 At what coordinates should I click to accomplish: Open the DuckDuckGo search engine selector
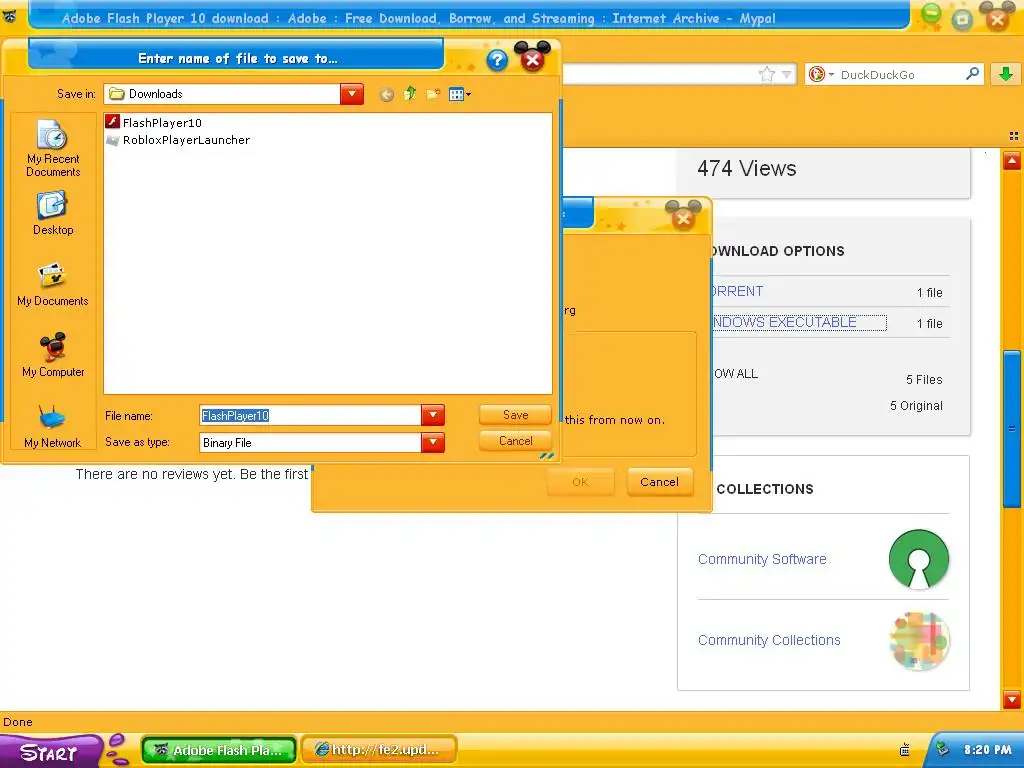821,74
